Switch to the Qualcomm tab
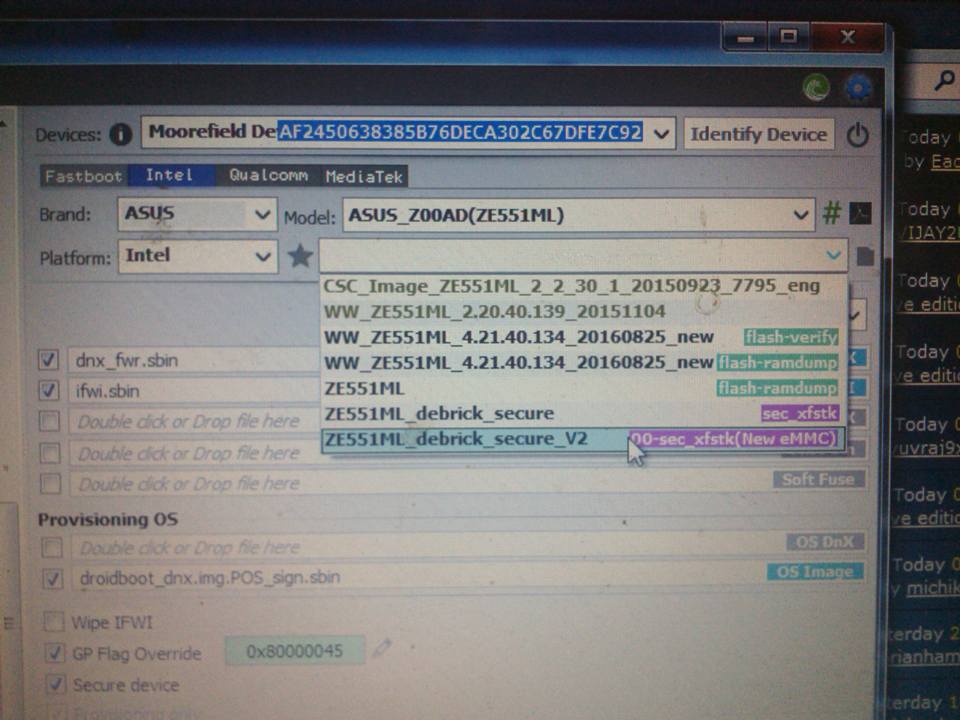 point(268,175)
